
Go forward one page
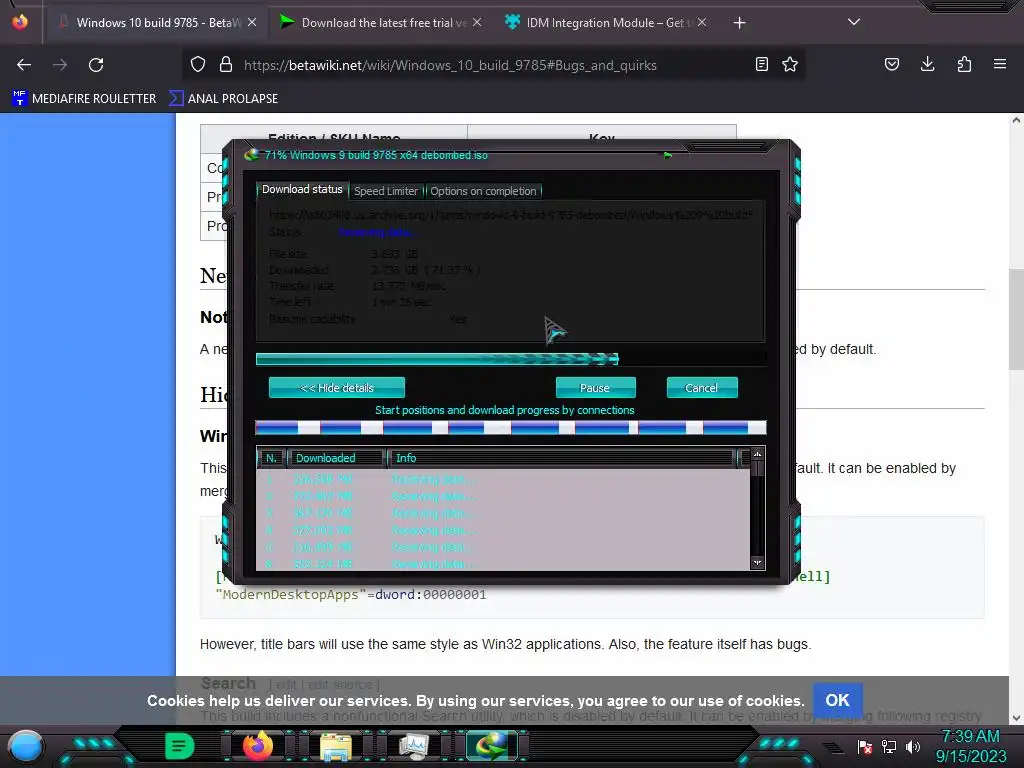(x=60, y=65)
